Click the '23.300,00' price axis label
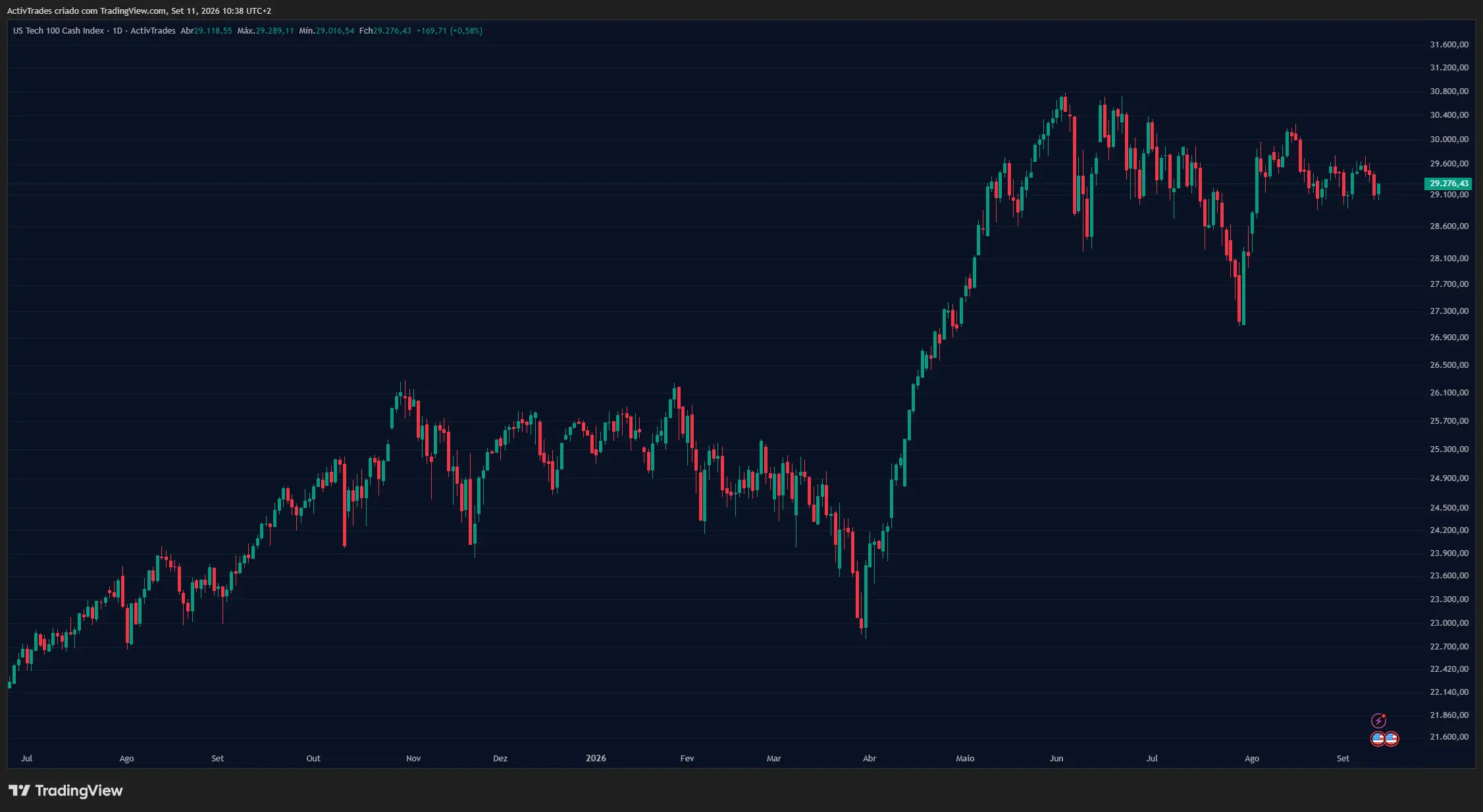This screenshot has width=1483, height=812. click(x=1449, y=599)
